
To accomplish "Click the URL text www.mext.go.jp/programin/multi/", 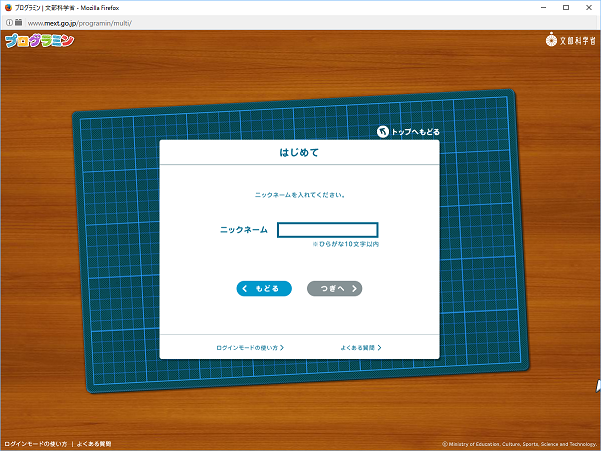I will 80,23.
